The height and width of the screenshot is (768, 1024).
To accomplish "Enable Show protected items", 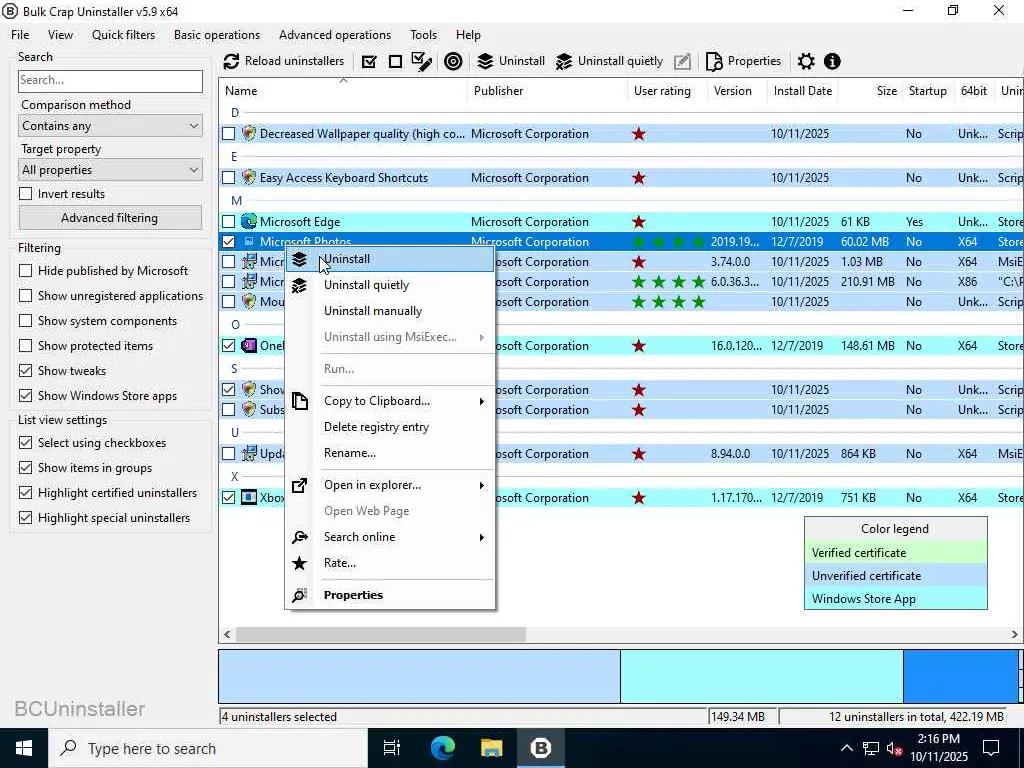I will point(25,346).
